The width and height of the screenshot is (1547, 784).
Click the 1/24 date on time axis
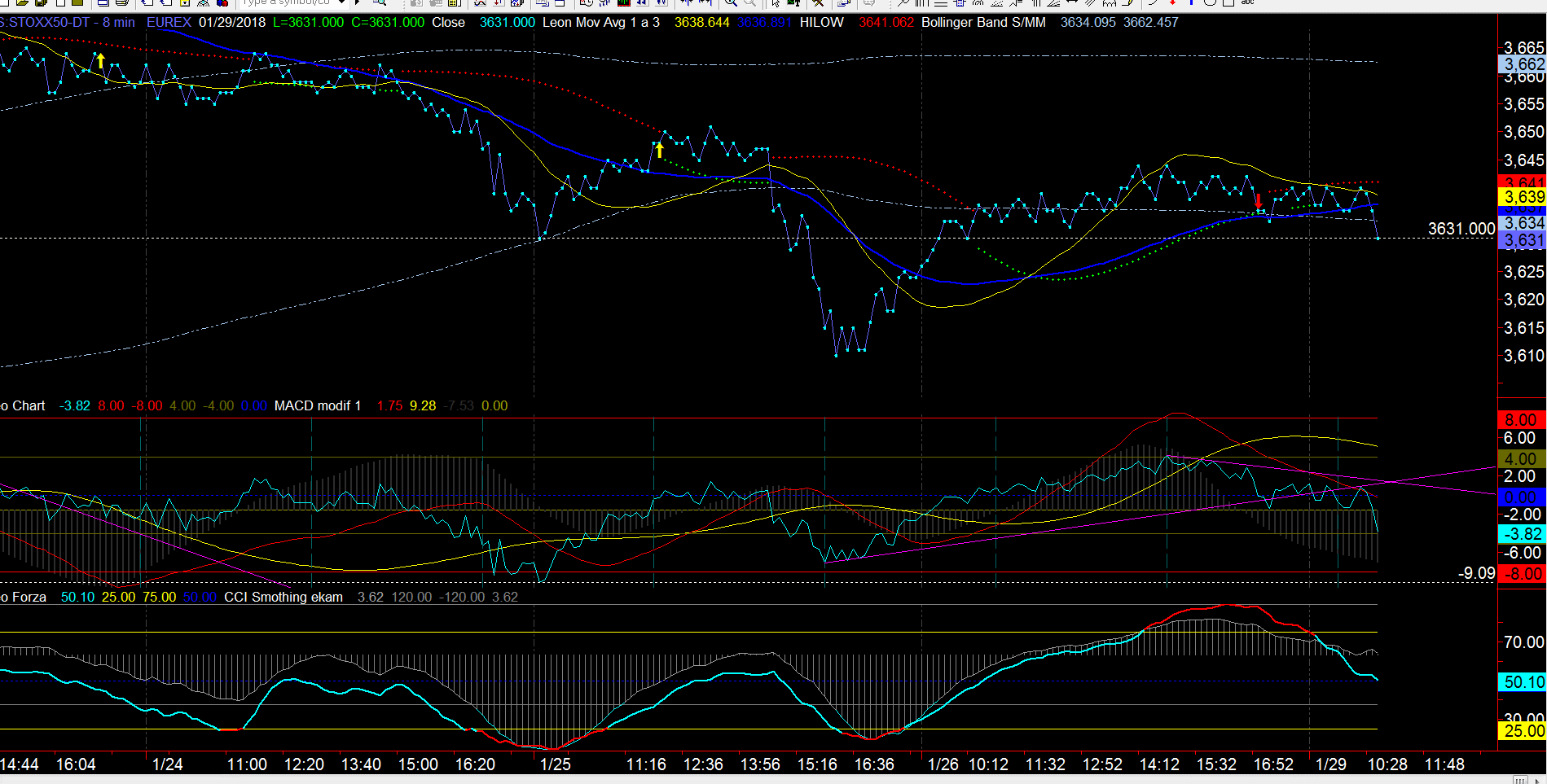click(x=168, y=764)
